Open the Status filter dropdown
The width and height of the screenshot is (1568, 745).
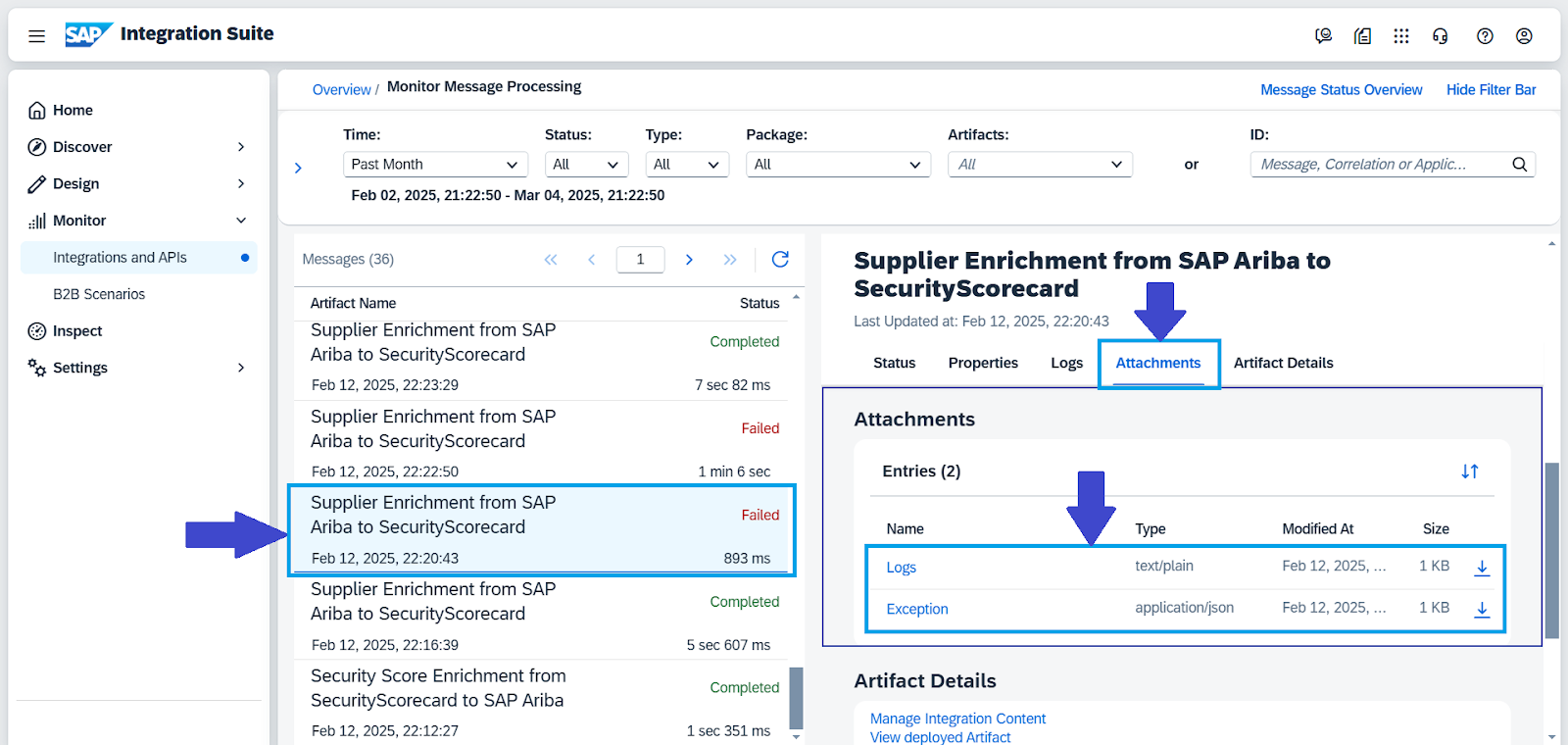click(587, 165)
